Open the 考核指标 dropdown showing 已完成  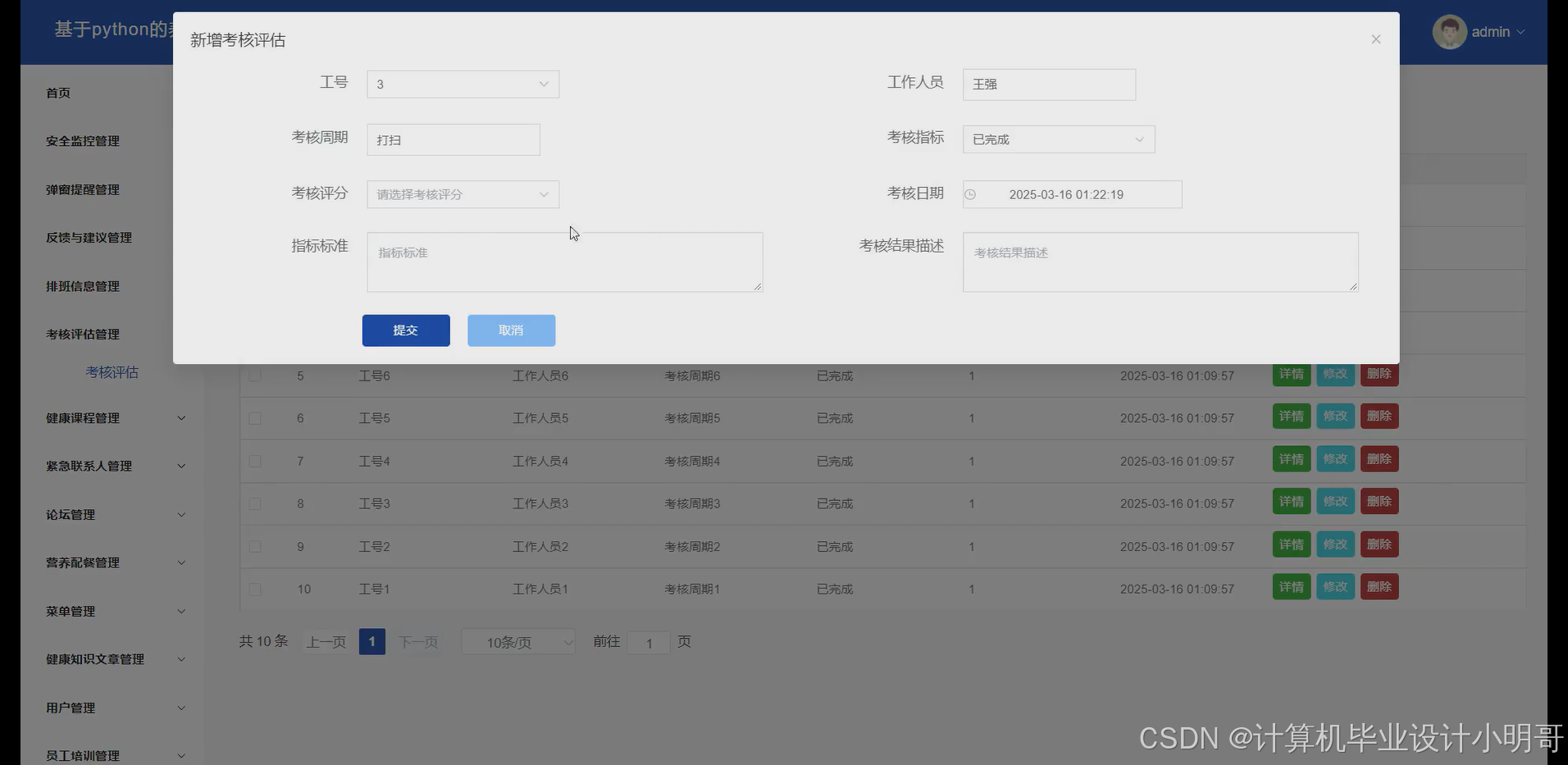pyautogui.click(x=1058, y=139)
